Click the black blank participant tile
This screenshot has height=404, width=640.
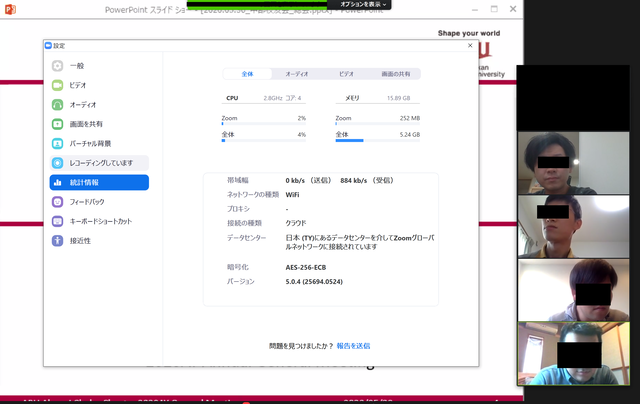pyautogui.click(x=573, y=98)
